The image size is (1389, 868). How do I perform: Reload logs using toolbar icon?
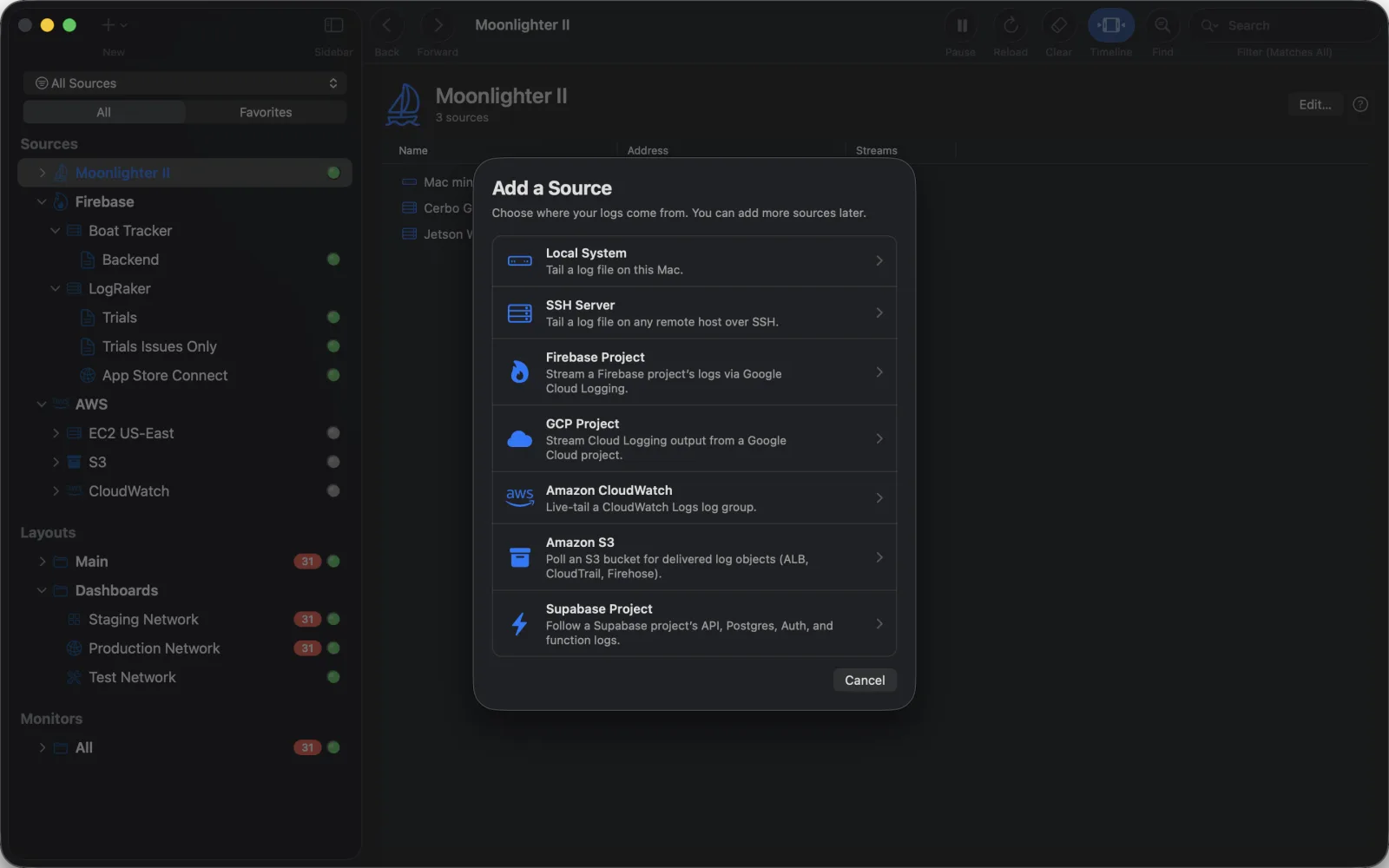(x=1010, y=25)
